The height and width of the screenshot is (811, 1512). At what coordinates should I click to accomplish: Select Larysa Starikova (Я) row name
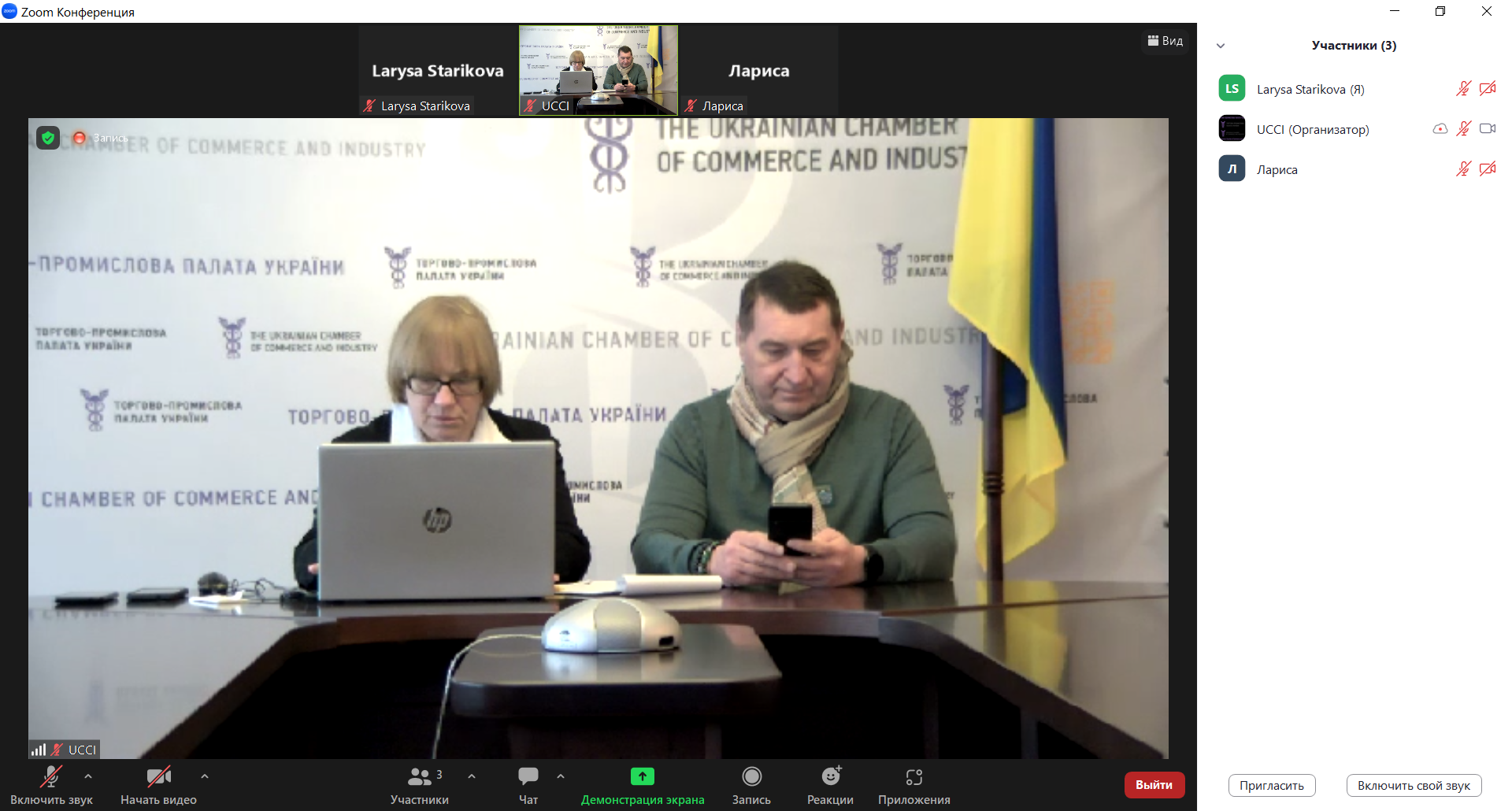(x=1310, y=89)
